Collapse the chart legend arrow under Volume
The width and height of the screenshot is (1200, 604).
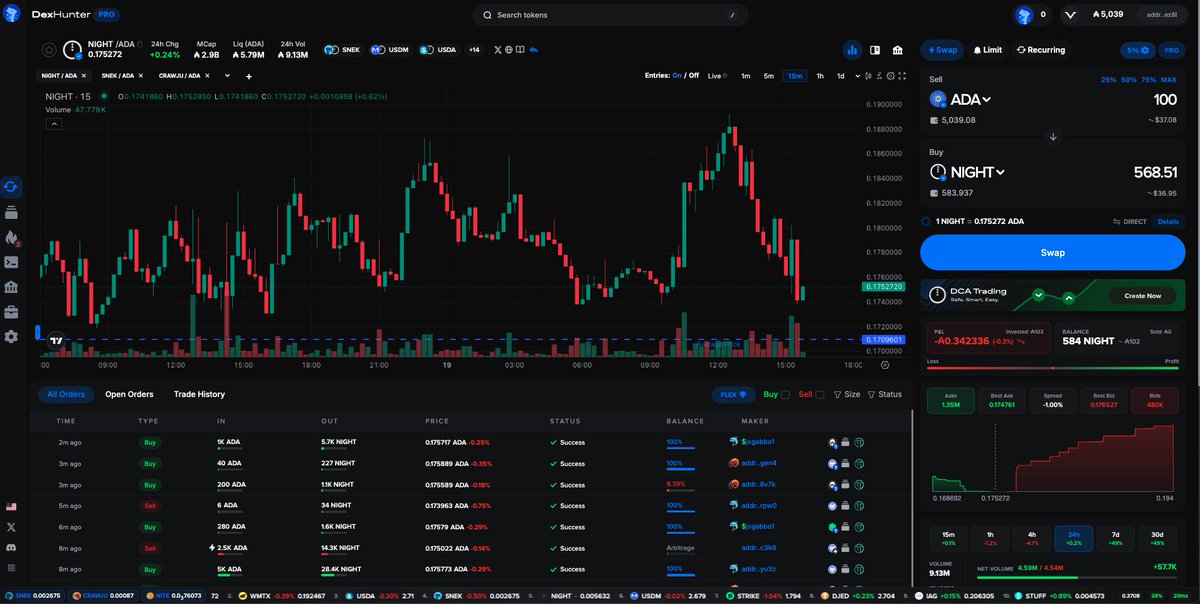54,123
